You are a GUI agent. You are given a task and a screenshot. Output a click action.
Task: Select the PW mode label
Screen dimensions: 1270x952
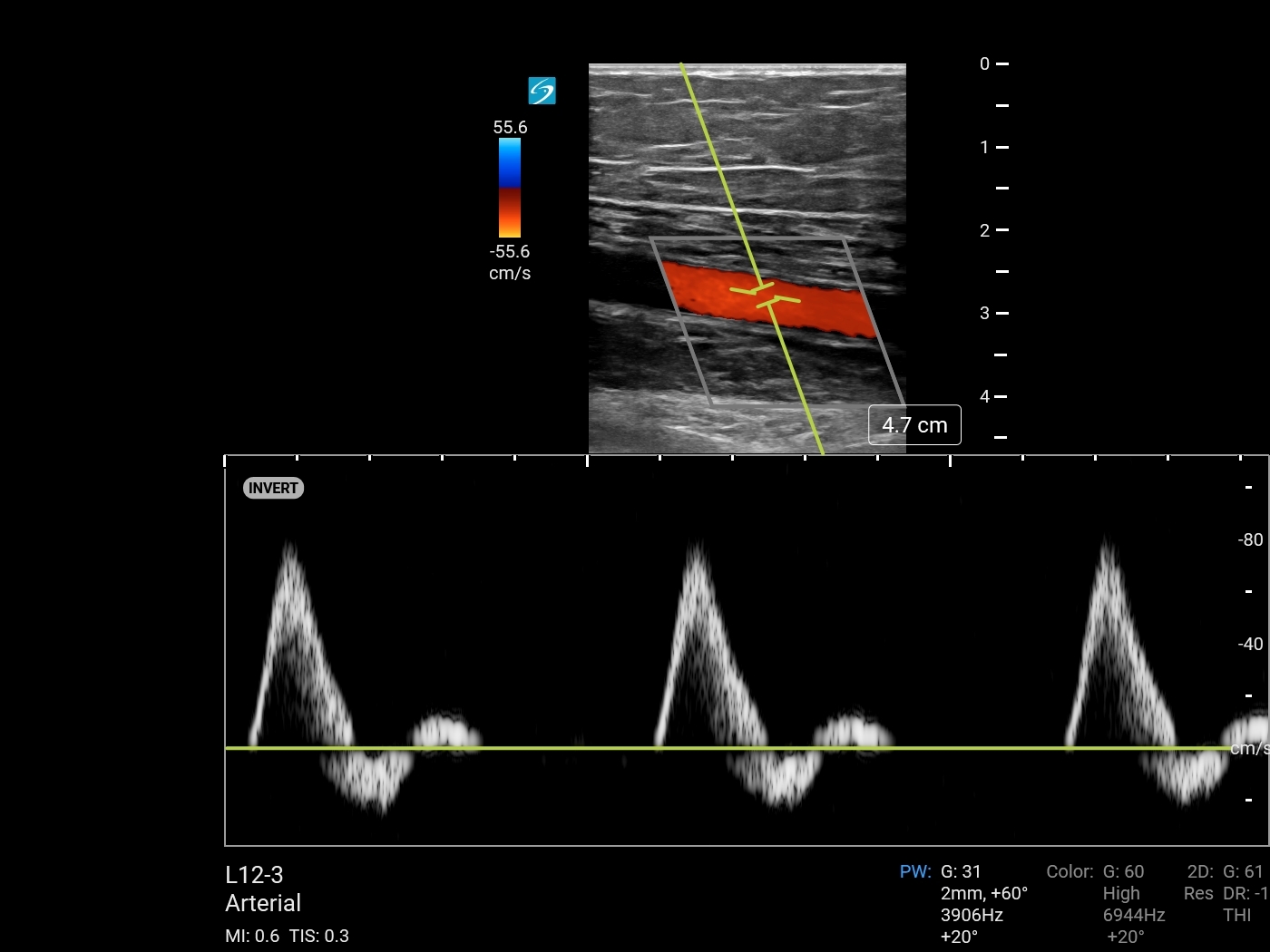[x=914, y=871]
